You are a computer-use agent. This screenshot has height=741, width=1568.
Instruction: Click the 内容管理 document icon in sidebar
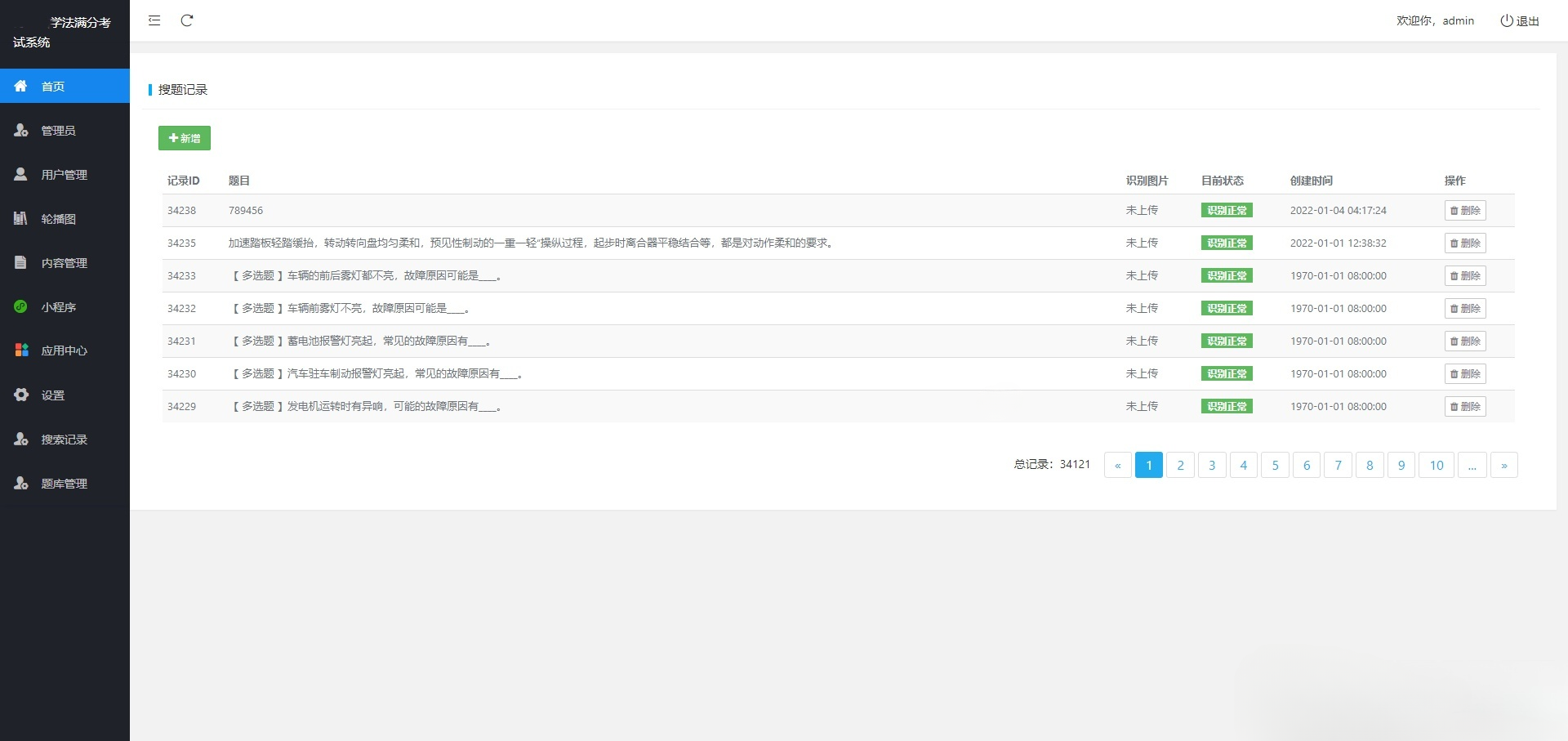[x=21, y=262]
